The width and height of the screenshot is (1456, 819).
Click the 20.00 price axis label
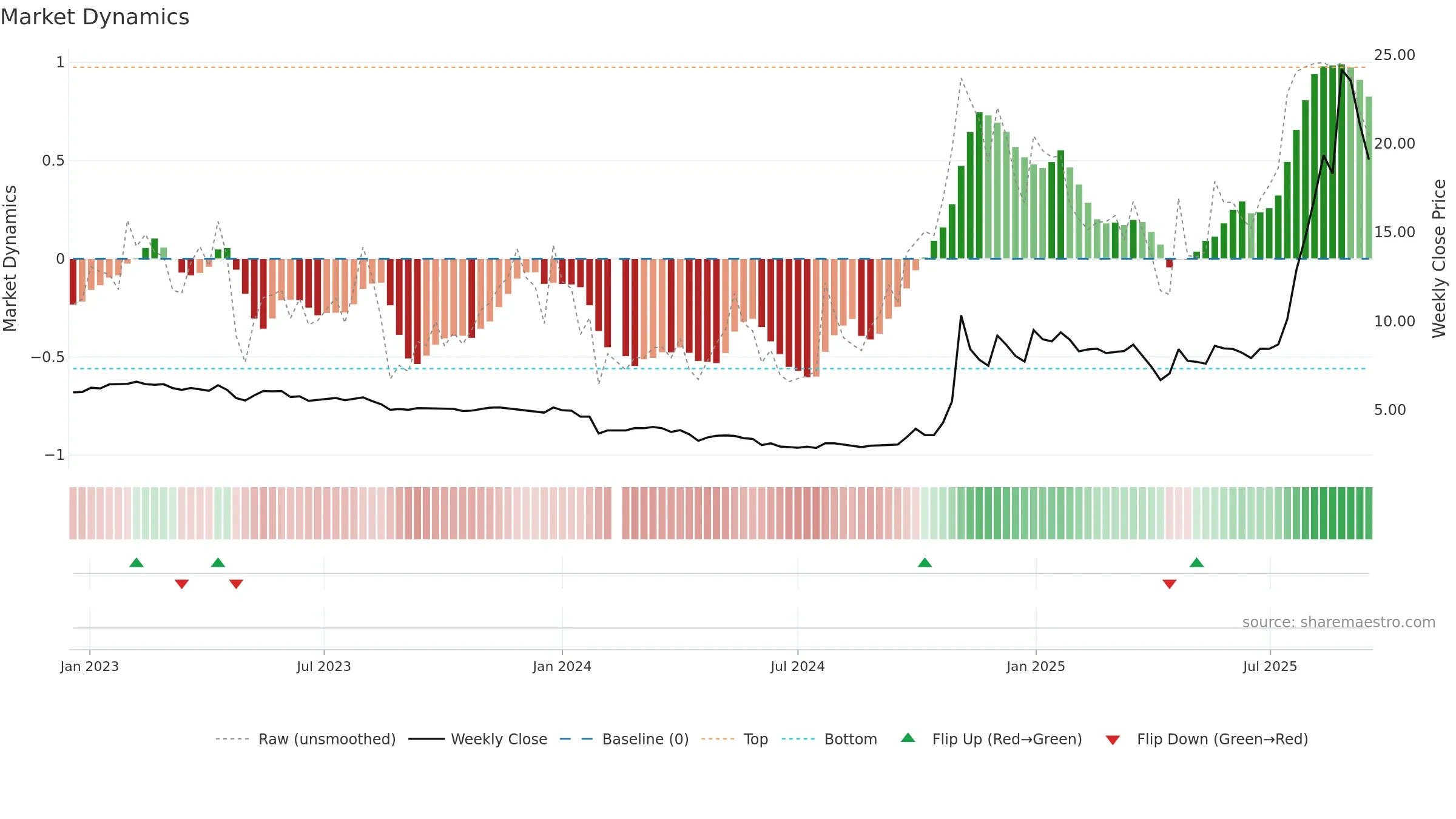pos(1395,144)
